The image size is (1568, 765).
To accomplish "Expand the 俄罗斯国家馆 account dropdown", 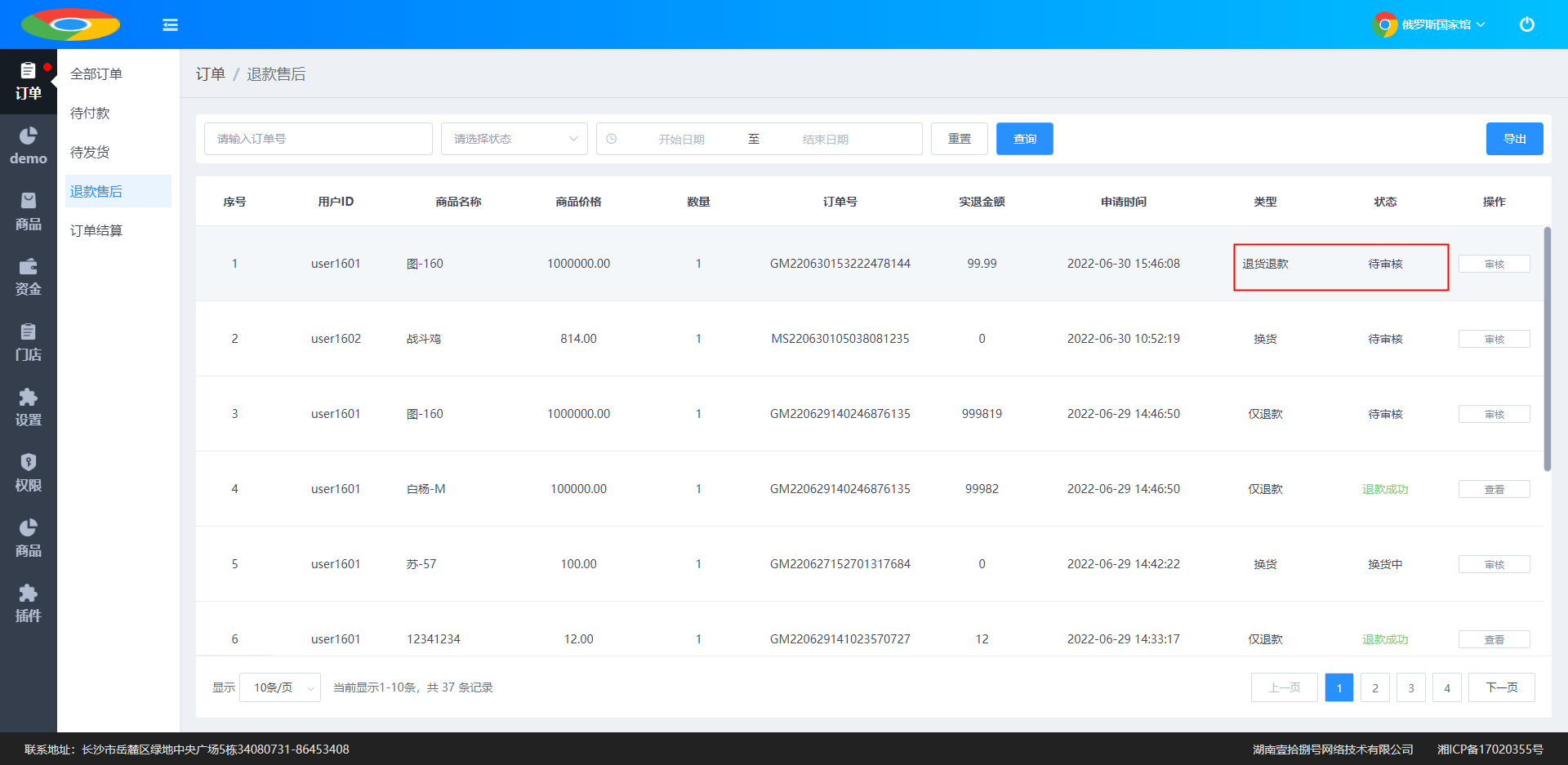I will point(1443,24).
